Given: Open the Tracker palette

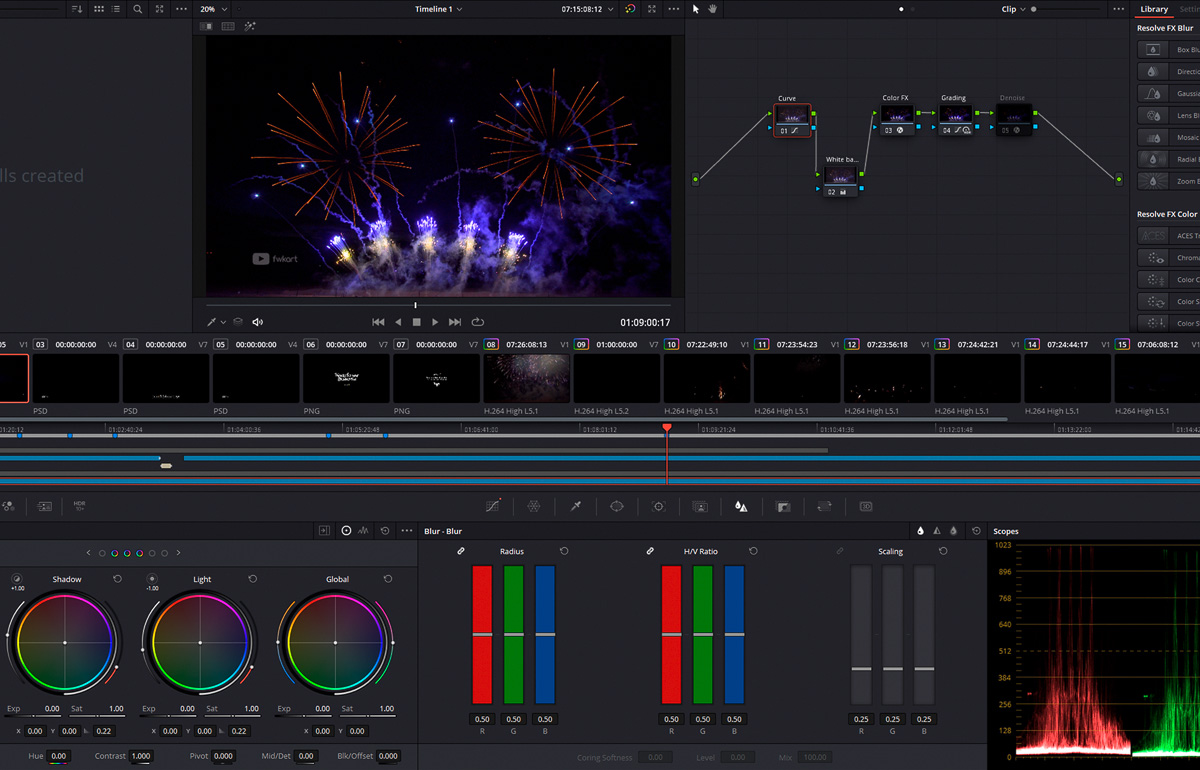Looking at the screenshot, I should (x=659, y=507).
